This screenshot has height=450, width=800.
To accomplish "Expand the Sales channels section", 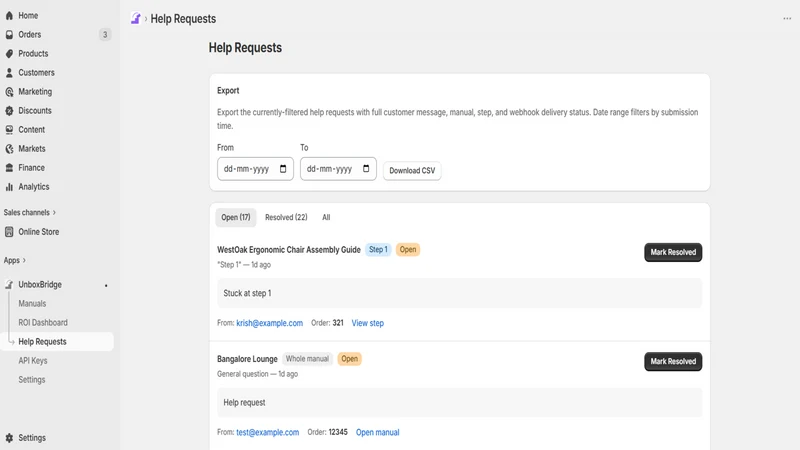I will [30, 212].
